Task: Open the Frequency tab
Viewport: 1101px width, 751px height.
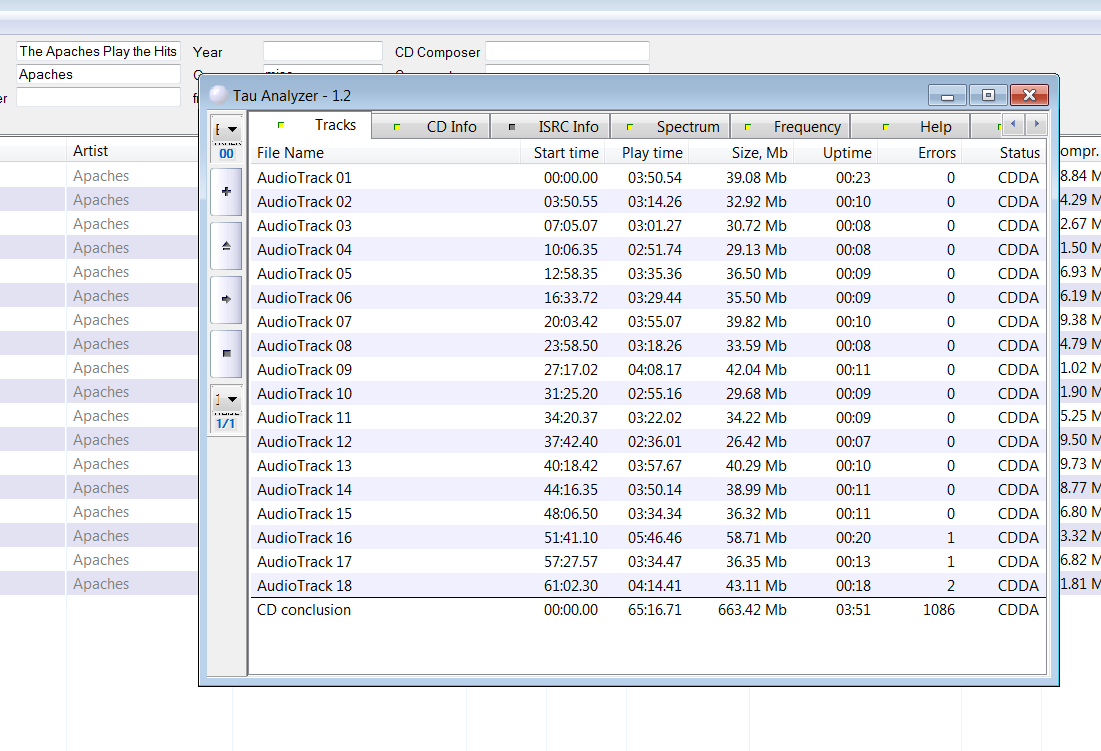Action: [x=791, y=126]
